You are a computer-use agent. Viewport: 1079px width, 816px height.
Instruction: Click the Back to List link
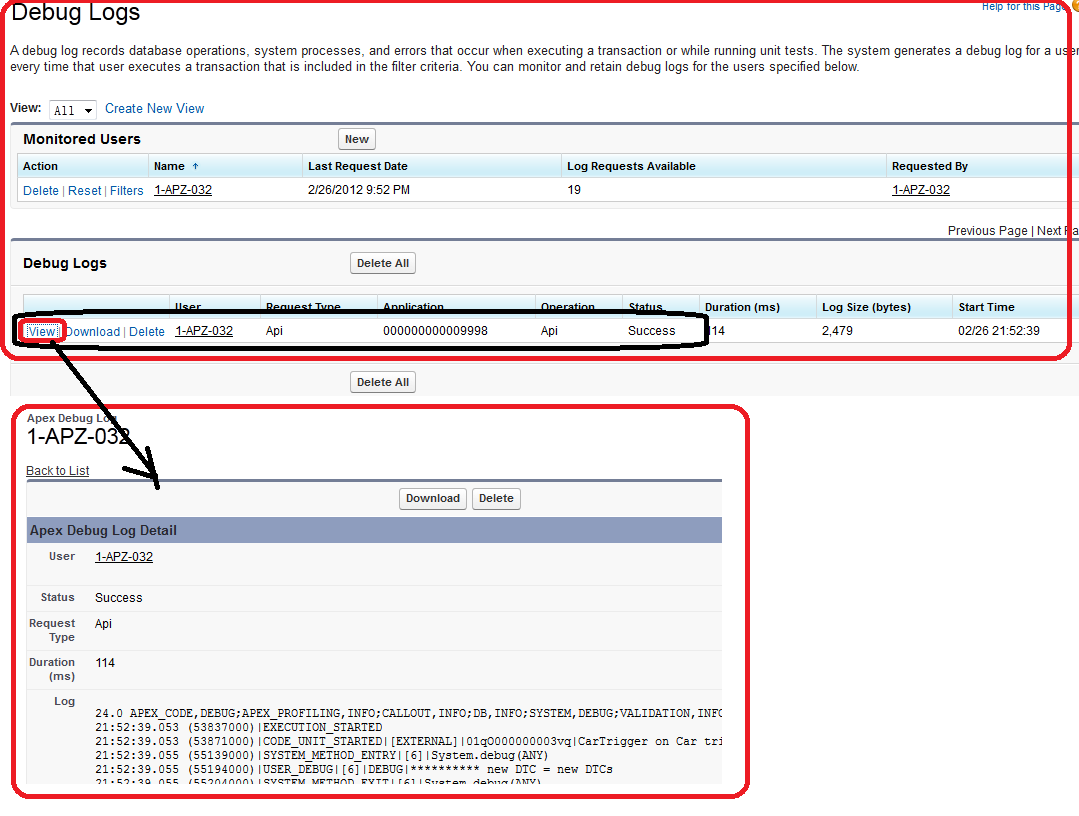click(x=58, y=471)
